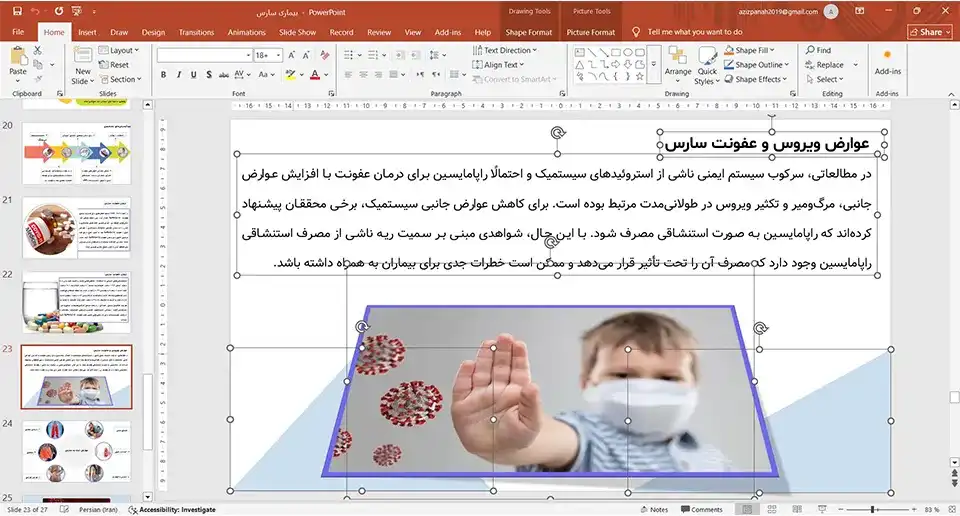
Task: Click the Decrease list level indent icon
Action: [400, 55]
